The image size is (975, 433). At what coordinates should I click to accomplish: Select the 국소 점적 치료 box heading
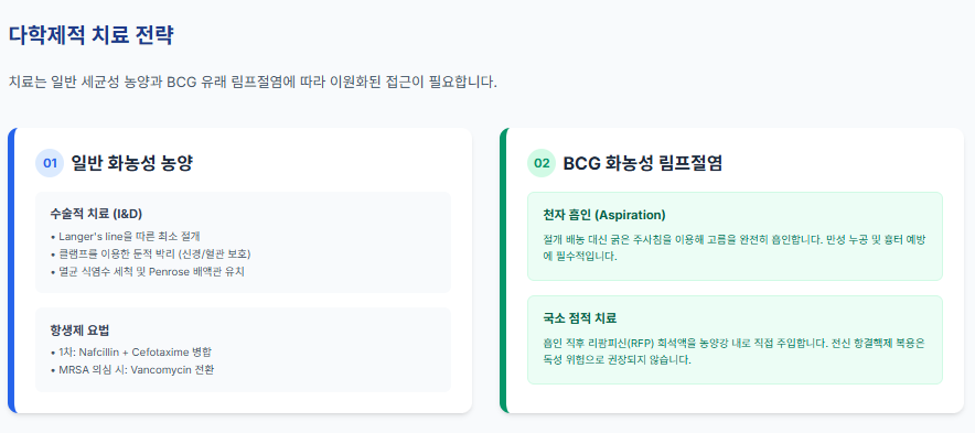[x=580, y=319]
